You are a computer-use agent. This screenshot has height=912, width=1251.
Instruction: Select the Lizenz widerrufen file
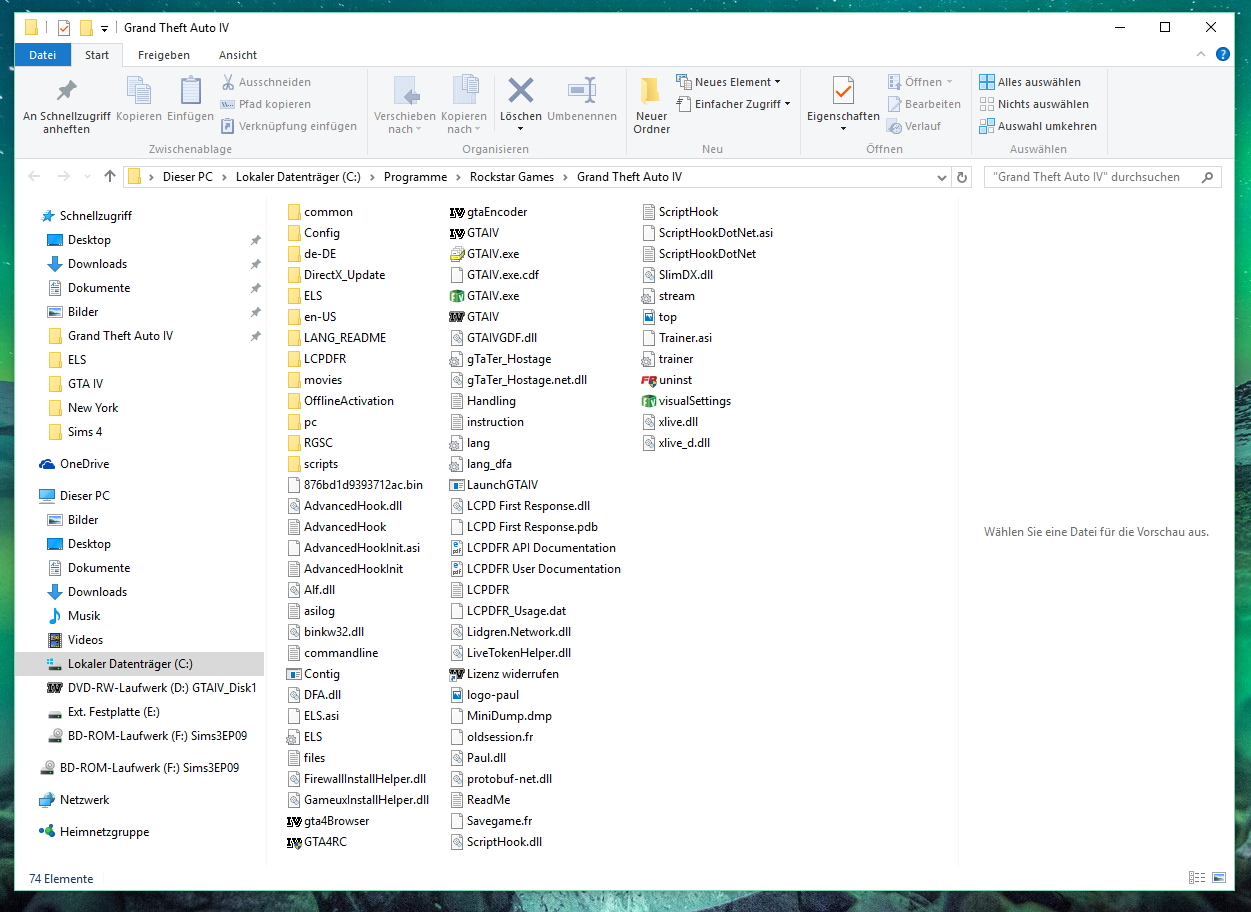click(505, 674)
